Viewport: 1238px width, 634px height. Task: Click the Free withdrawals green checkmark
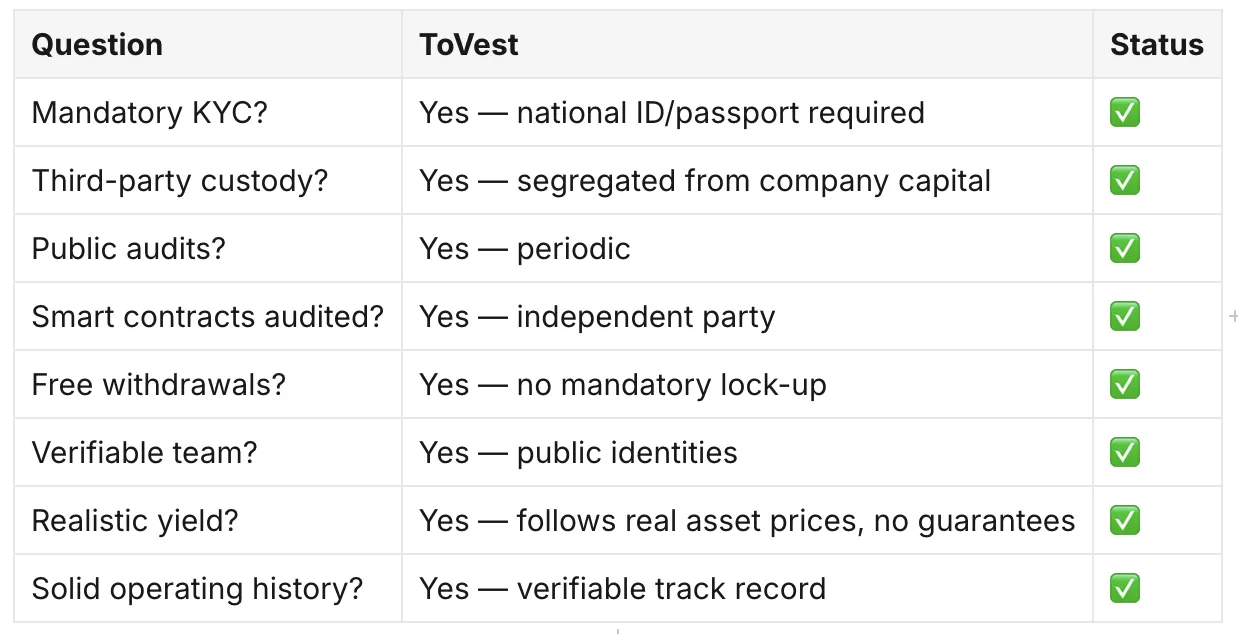coord(1125,385)
